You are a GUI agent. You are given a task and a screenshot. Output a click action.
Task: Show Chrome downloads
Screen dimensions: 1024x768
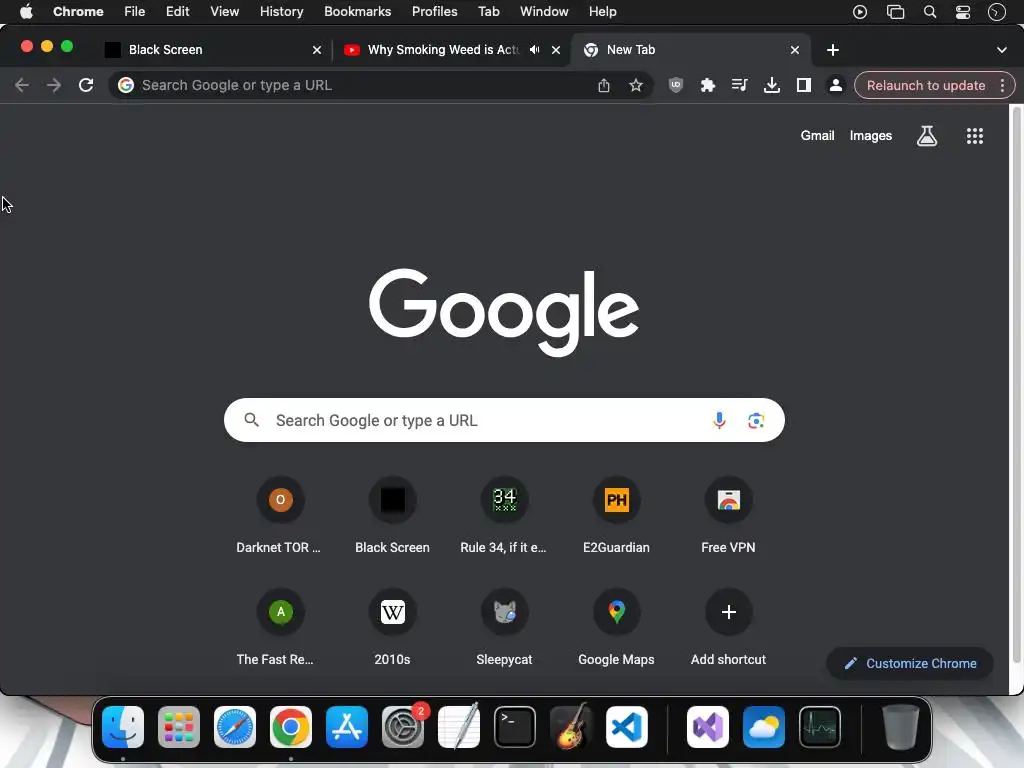[x=771, y=85]
